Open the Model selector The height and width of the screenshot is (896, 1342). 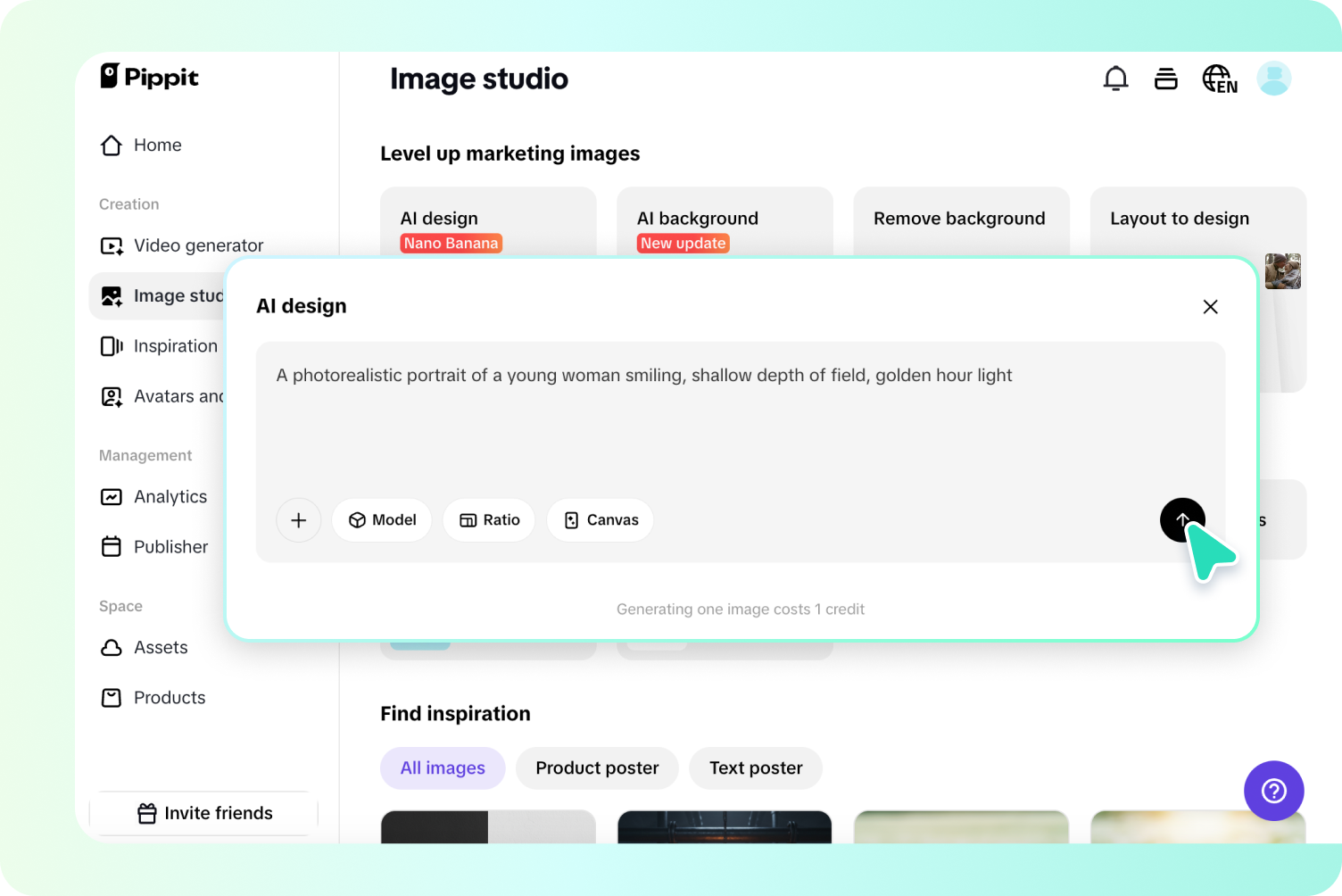[x=382, y=520]
